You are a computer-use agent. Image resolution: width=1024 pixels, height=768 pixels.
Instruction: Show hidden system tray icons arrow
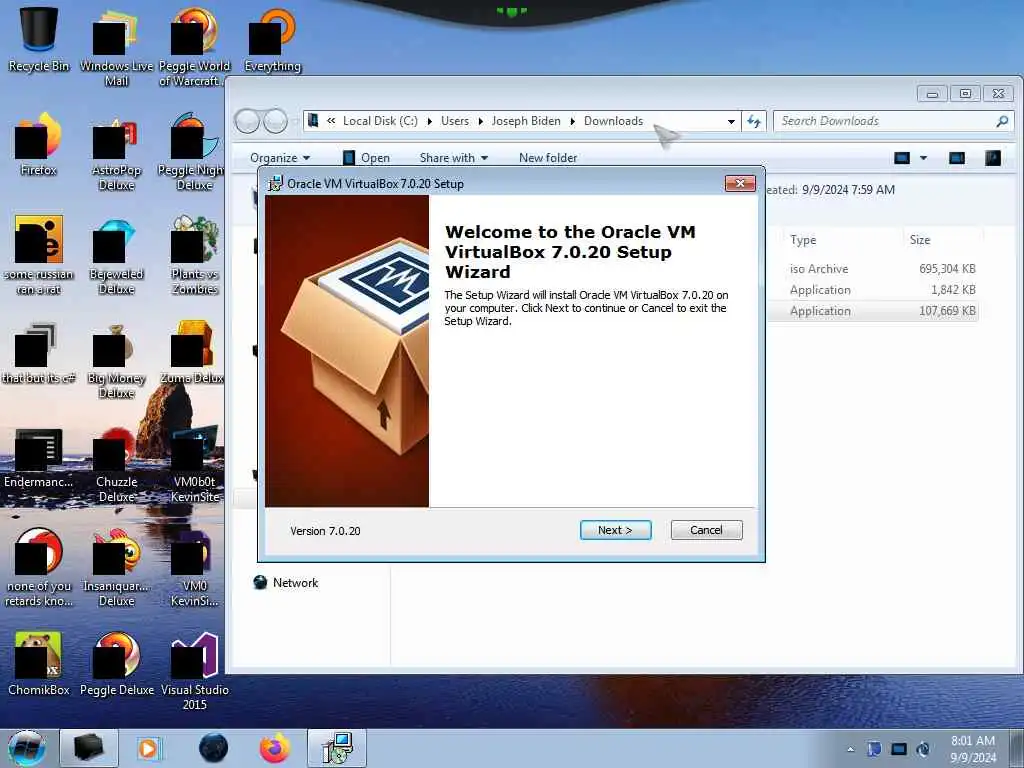tap(850, 749)
